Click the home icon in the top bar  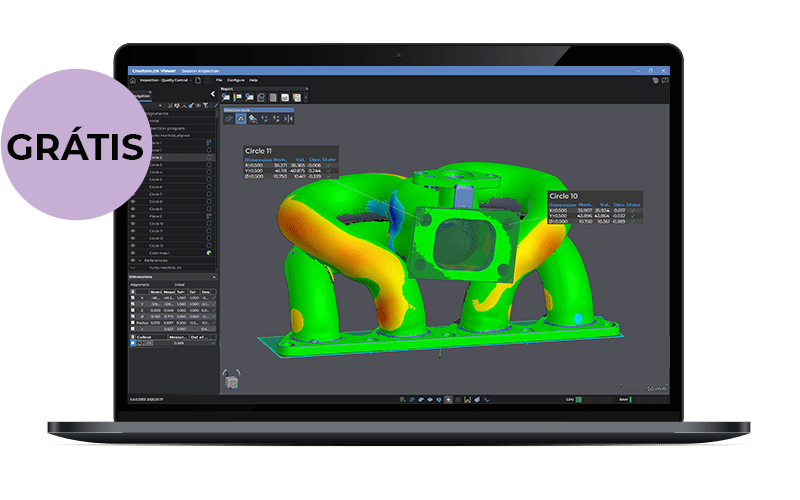(133, 79)
